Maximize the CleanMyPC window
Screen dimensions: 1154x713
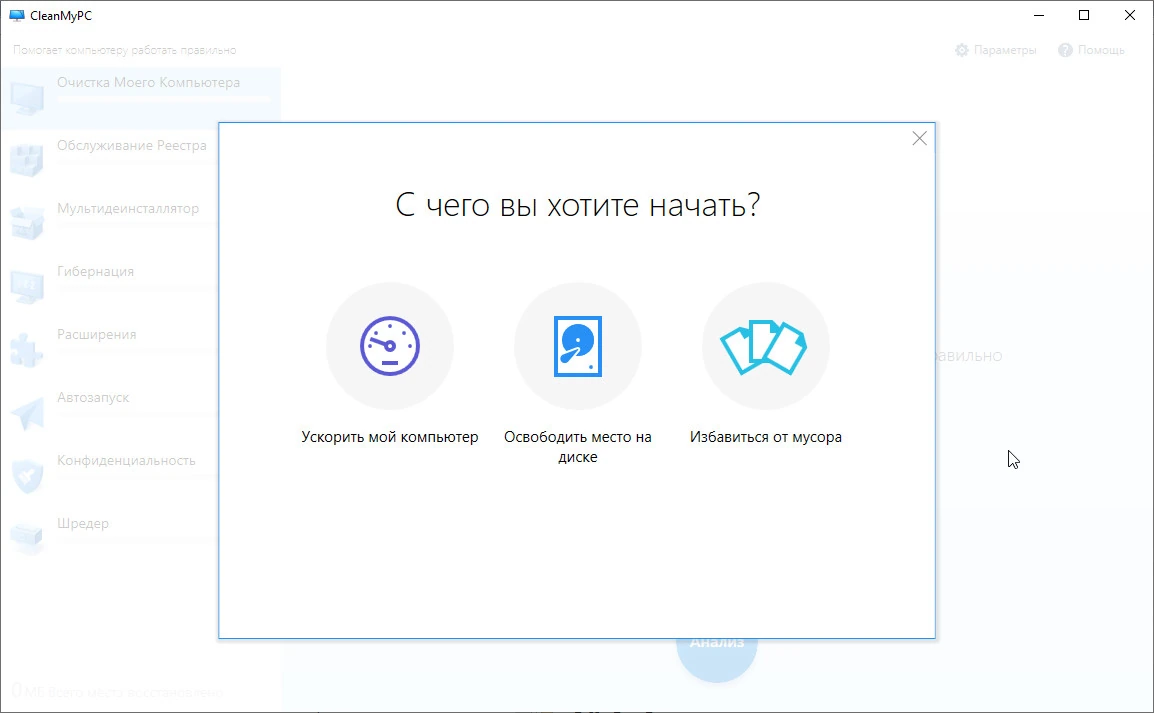pyautogui.click(x=1084, y=15)
